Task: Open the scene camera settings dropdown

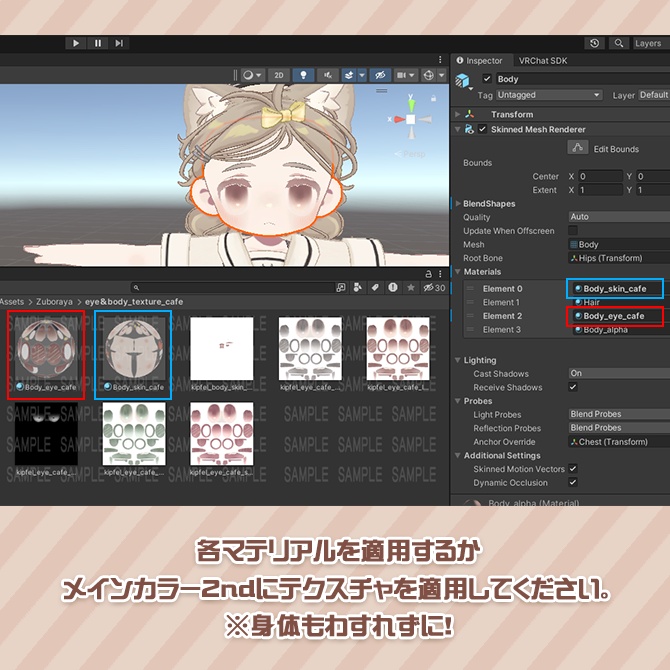Action: click(x=406, y=75)
